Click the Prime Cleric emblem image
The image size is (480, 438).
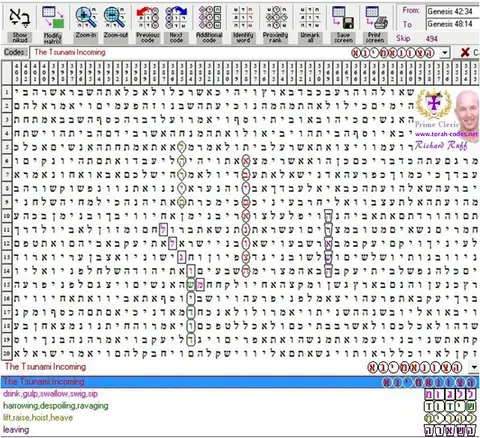(x=434, y=105)
